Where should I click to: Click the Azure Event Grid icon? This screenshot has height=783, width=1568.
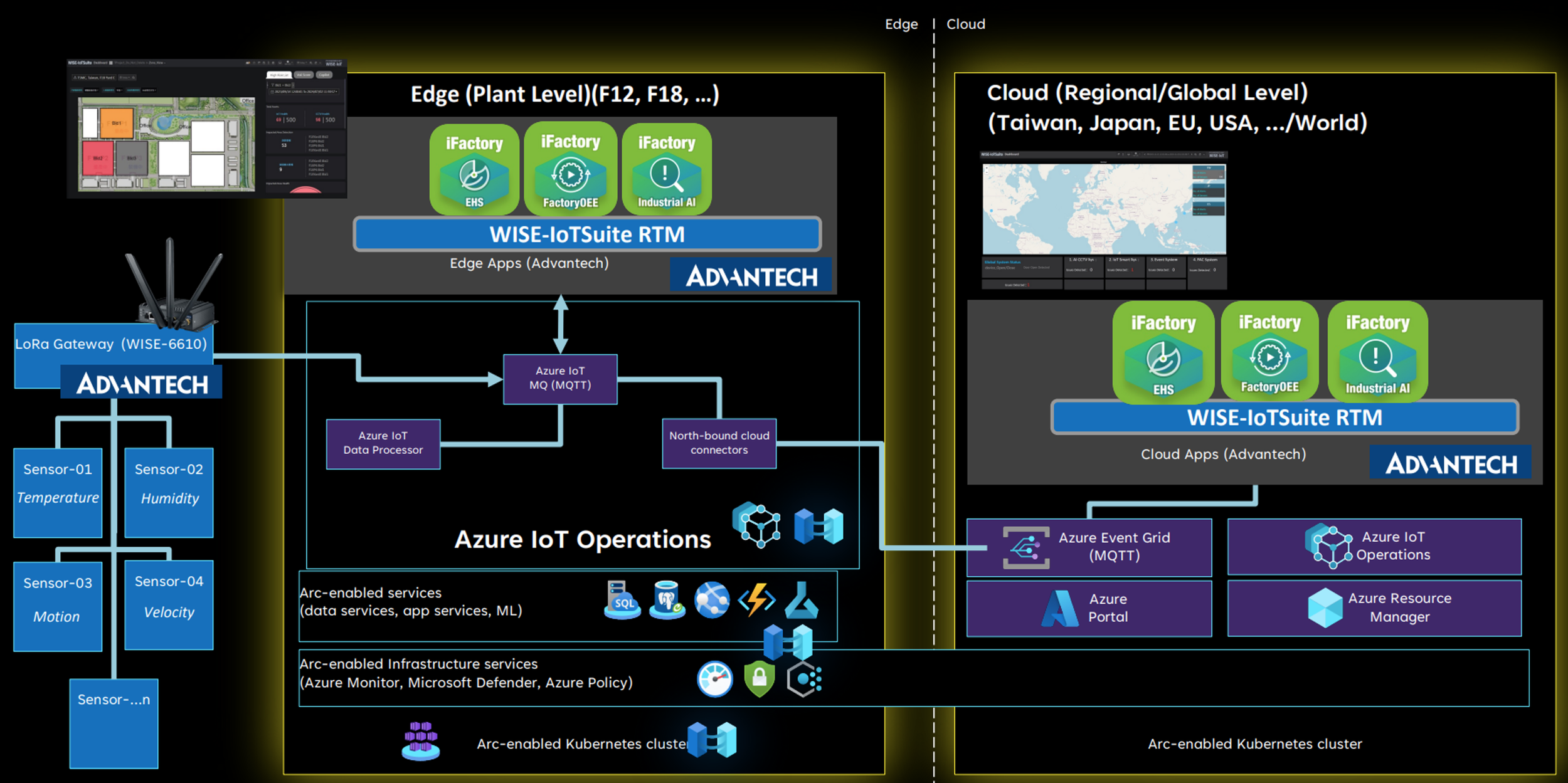click(1026, 548)
